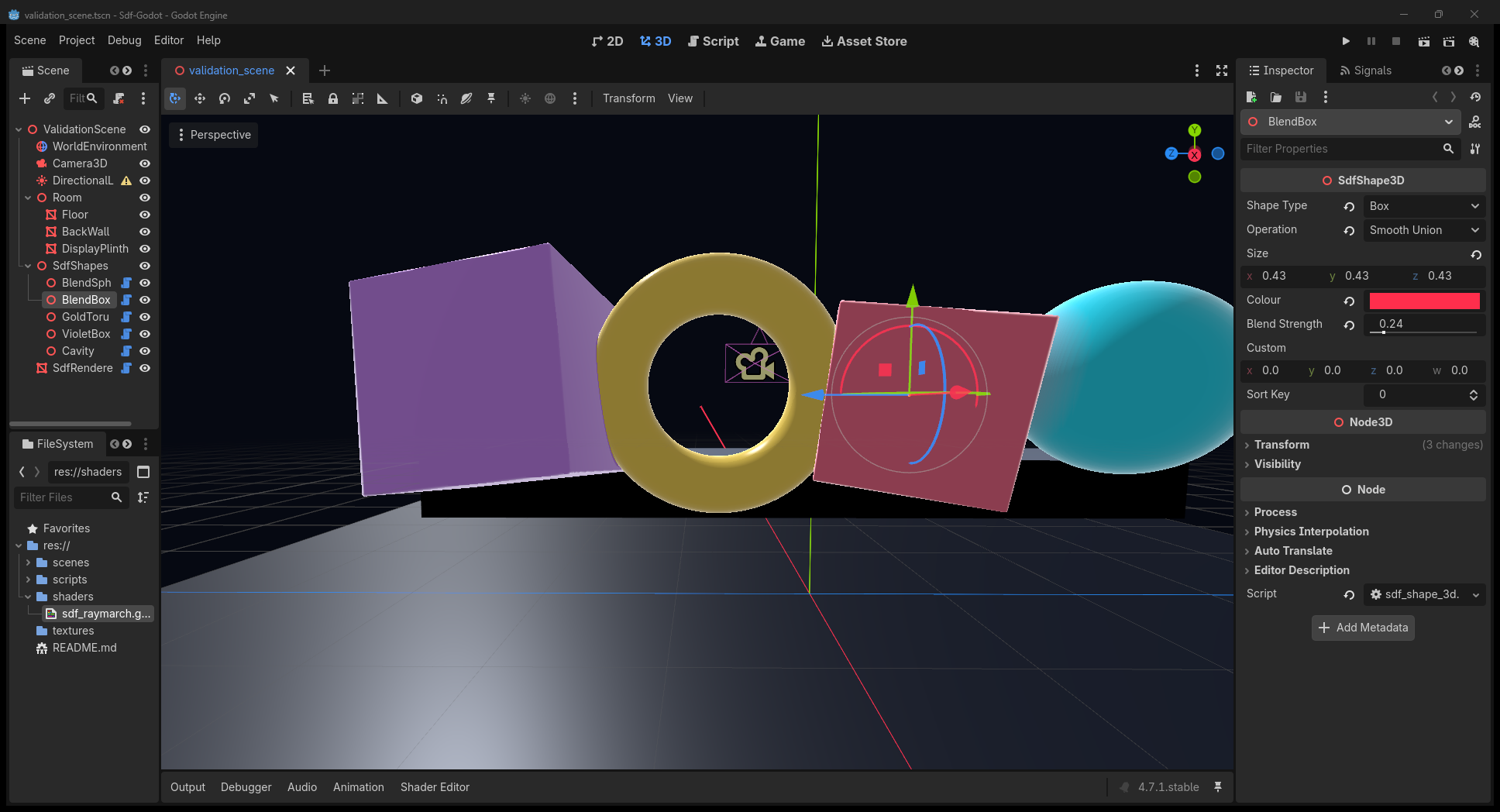
Task: Select the Move mode tool in viewport toolbar
Action: pyautogui.click(x=200, y=98)
